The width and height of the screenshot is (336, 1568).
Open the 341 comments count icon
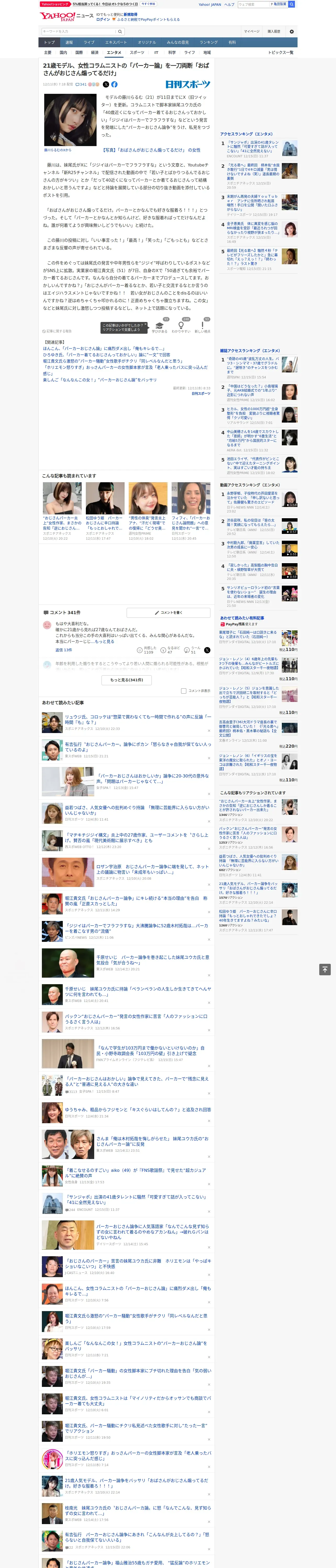81,85
